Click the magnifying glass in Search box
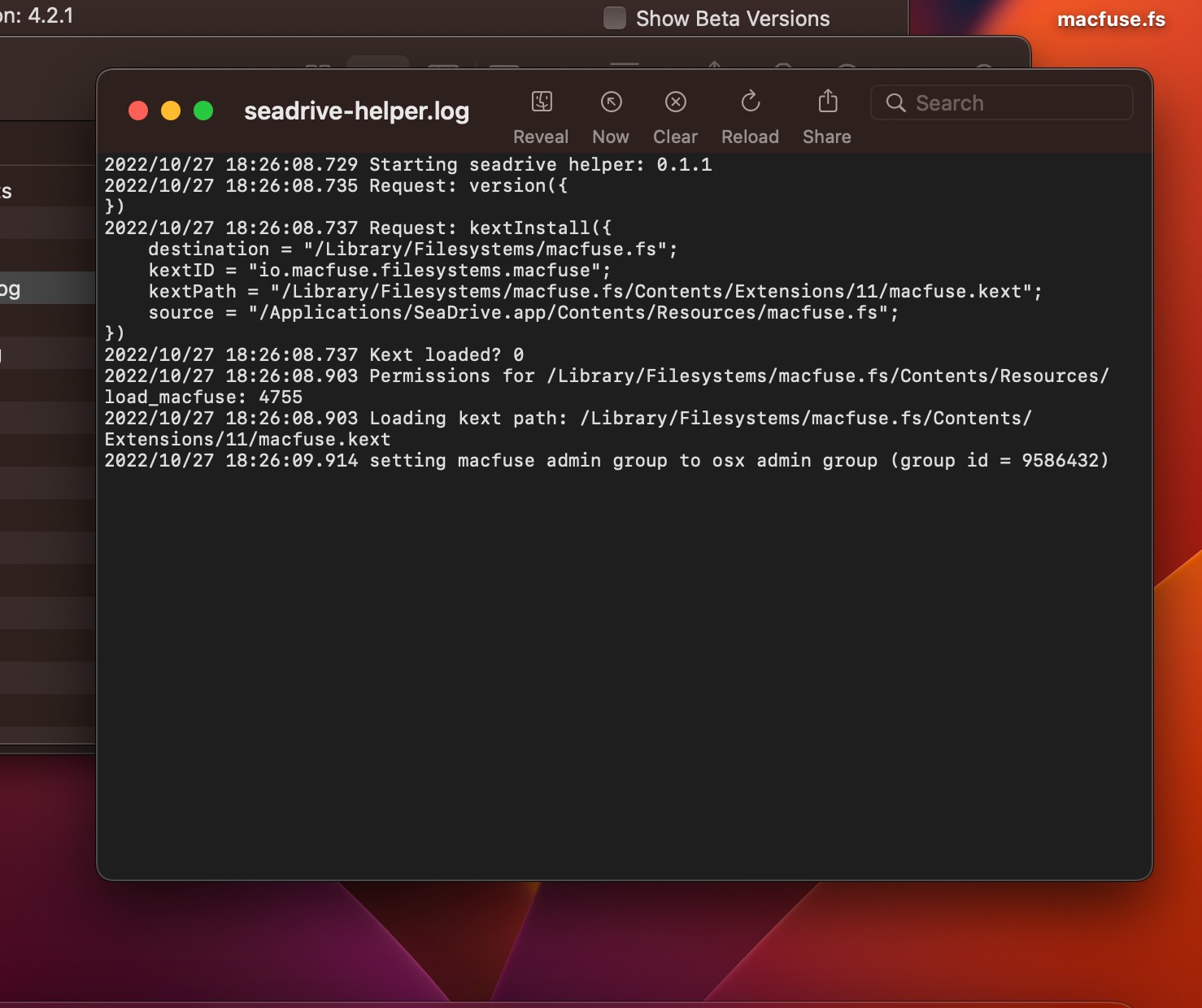Image resolution: width=1202 pixels, height=1008 pixels. (895, 103)
